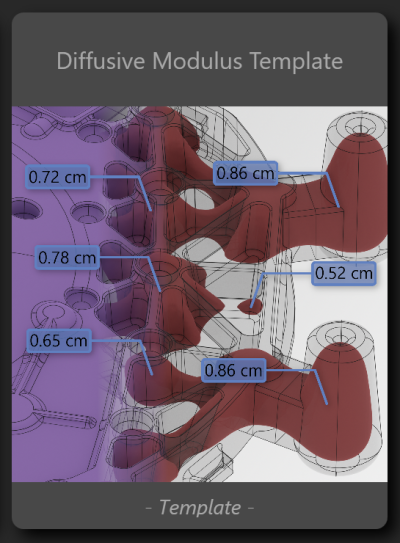
Task: Click the 0.86 cm label beside lower dome
Action: pos(233,371)
